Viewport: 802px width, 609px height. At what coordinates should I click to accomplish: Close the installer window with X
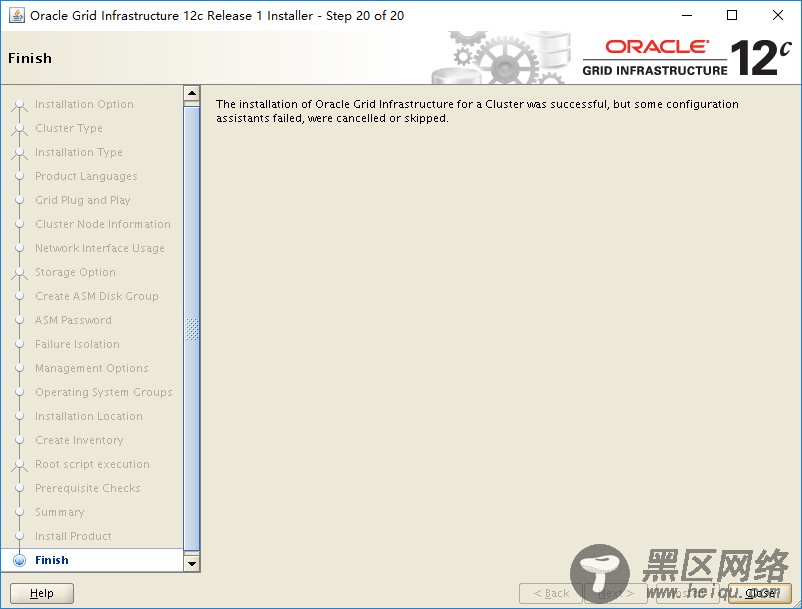point(777,15)
